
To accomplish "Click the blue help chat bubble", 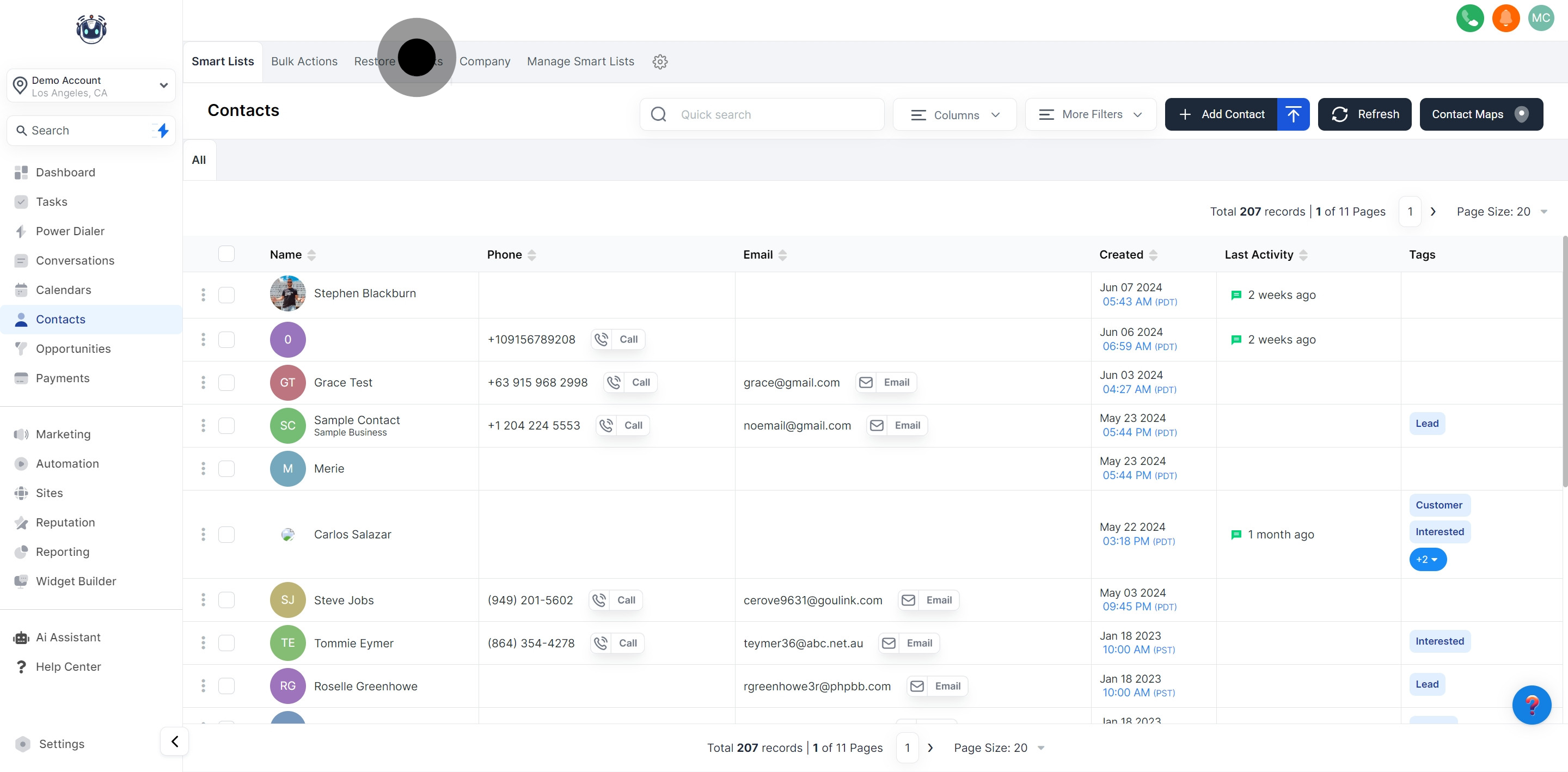I will 1531,705.
